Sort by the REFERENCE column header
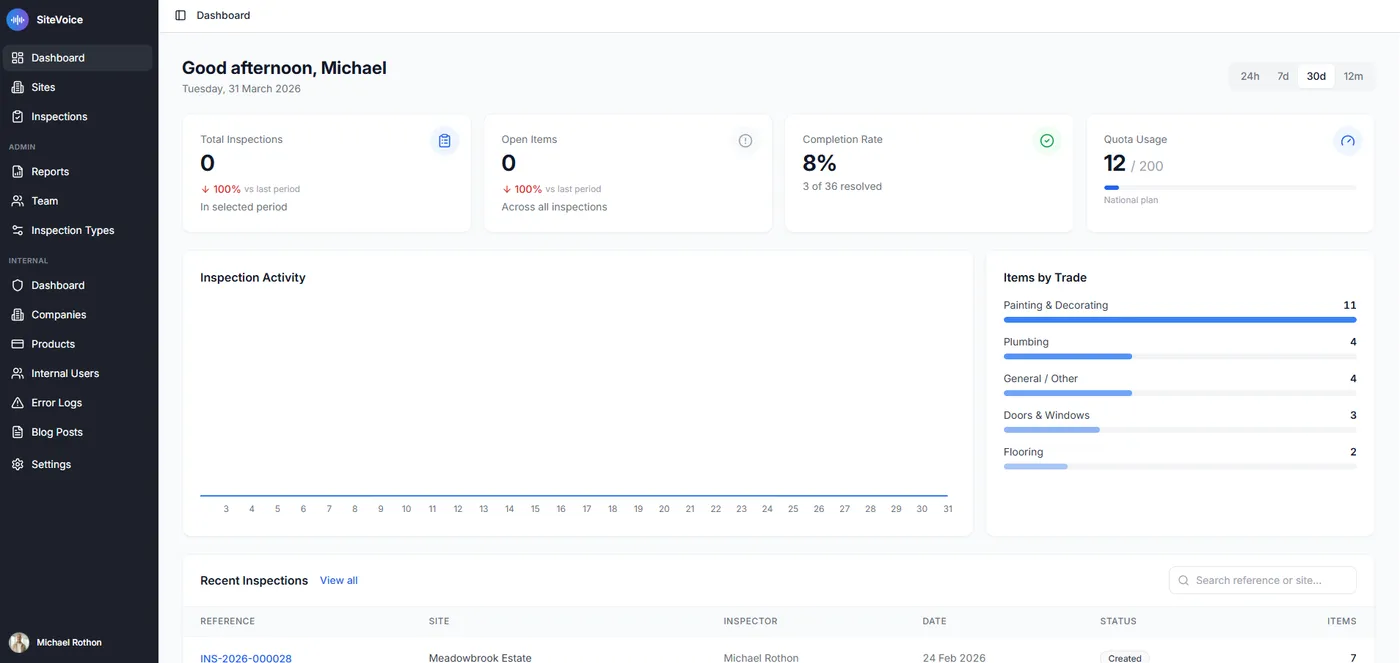 pyautogui.click(x=227, y=621)
